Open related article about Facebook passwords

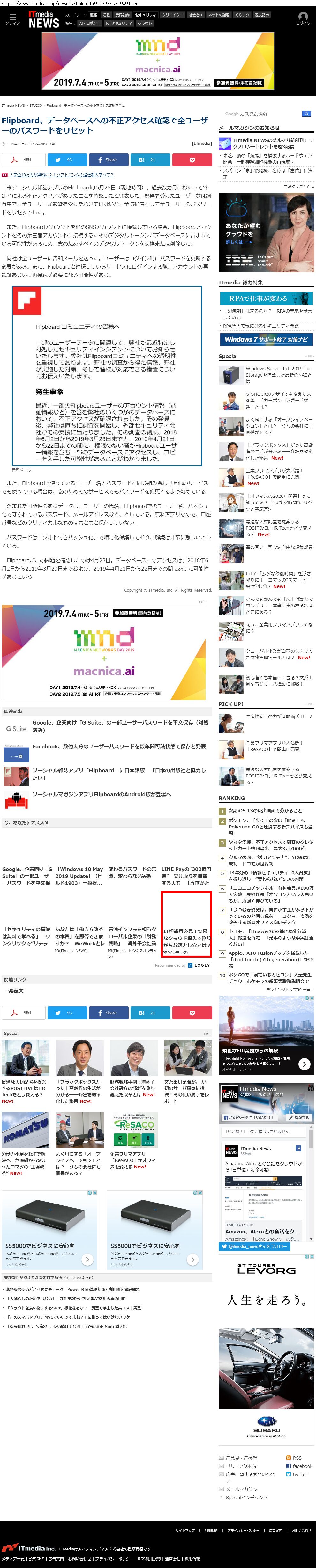(119, 746)
